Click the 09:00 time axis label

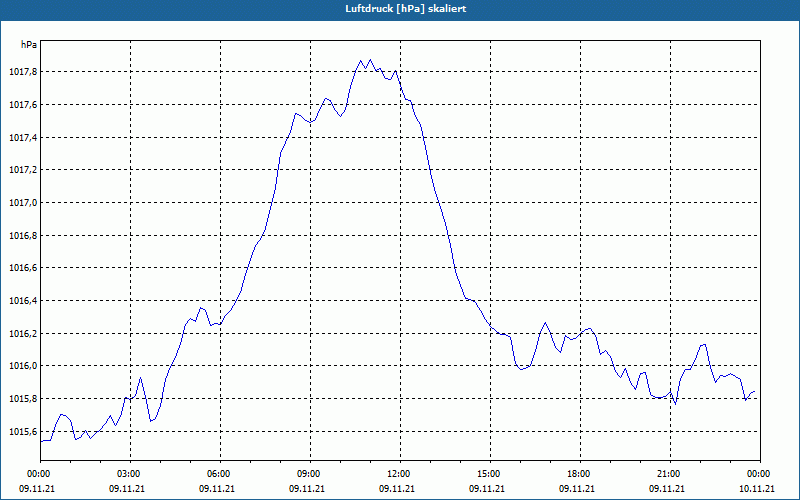310,474
